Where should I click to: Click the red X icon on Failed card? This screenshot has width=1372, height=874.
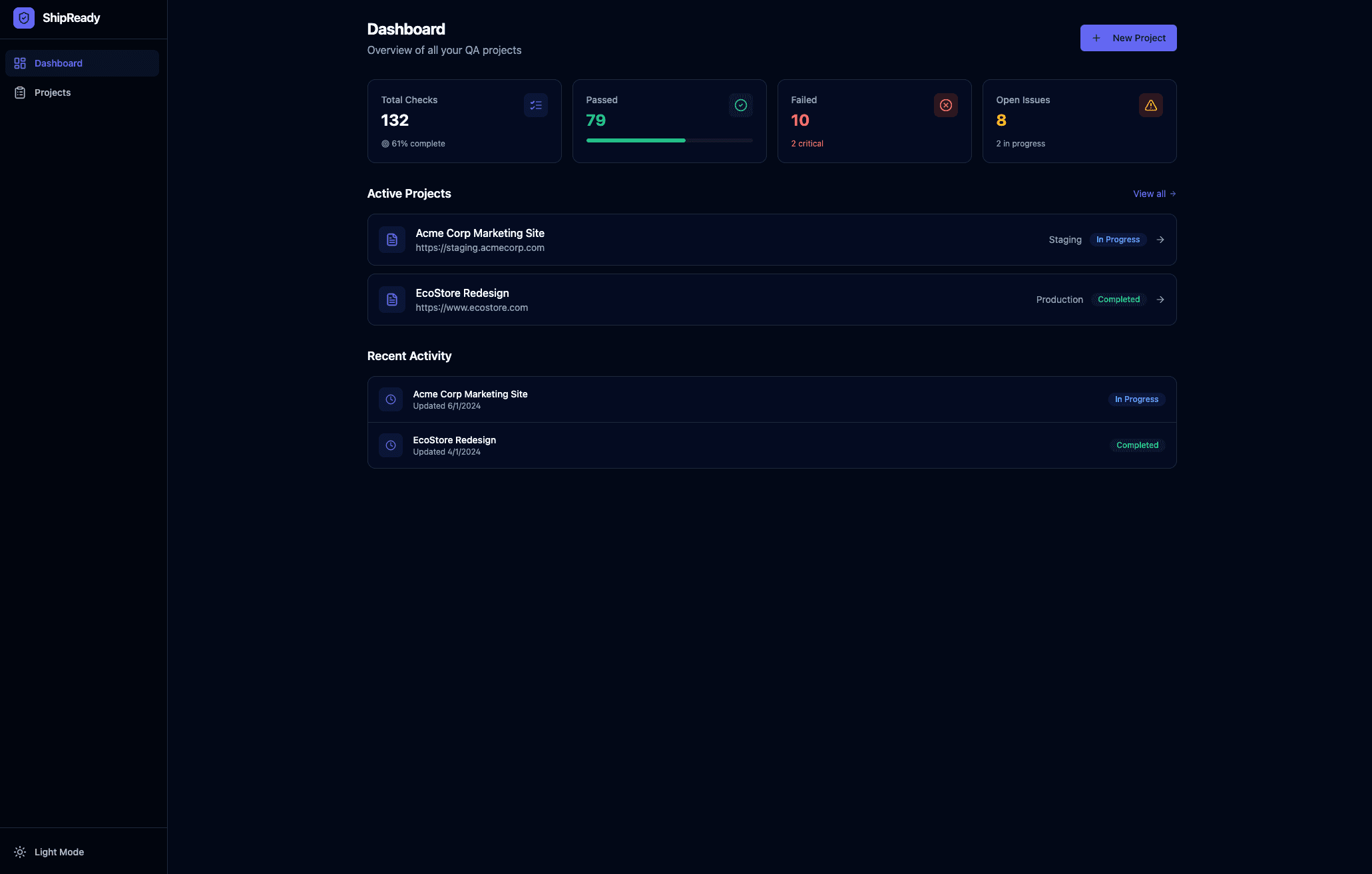coord(946,105)
